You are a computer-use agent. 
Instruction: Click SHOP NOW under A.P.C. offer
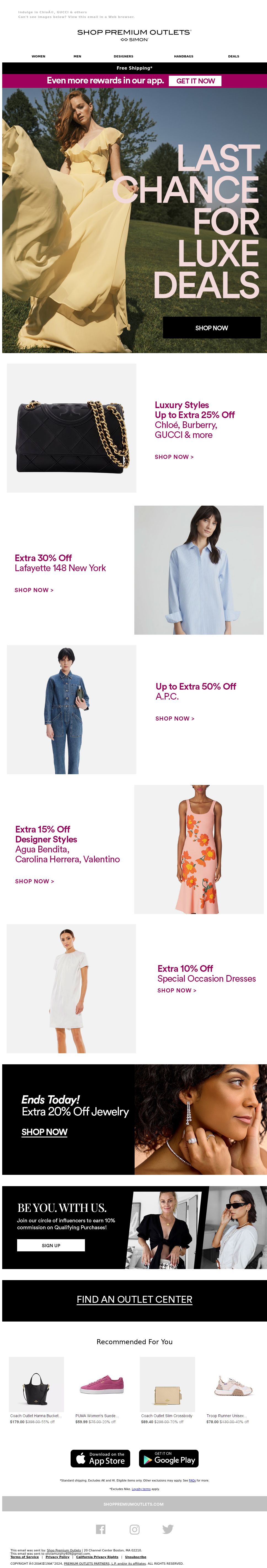175,718
